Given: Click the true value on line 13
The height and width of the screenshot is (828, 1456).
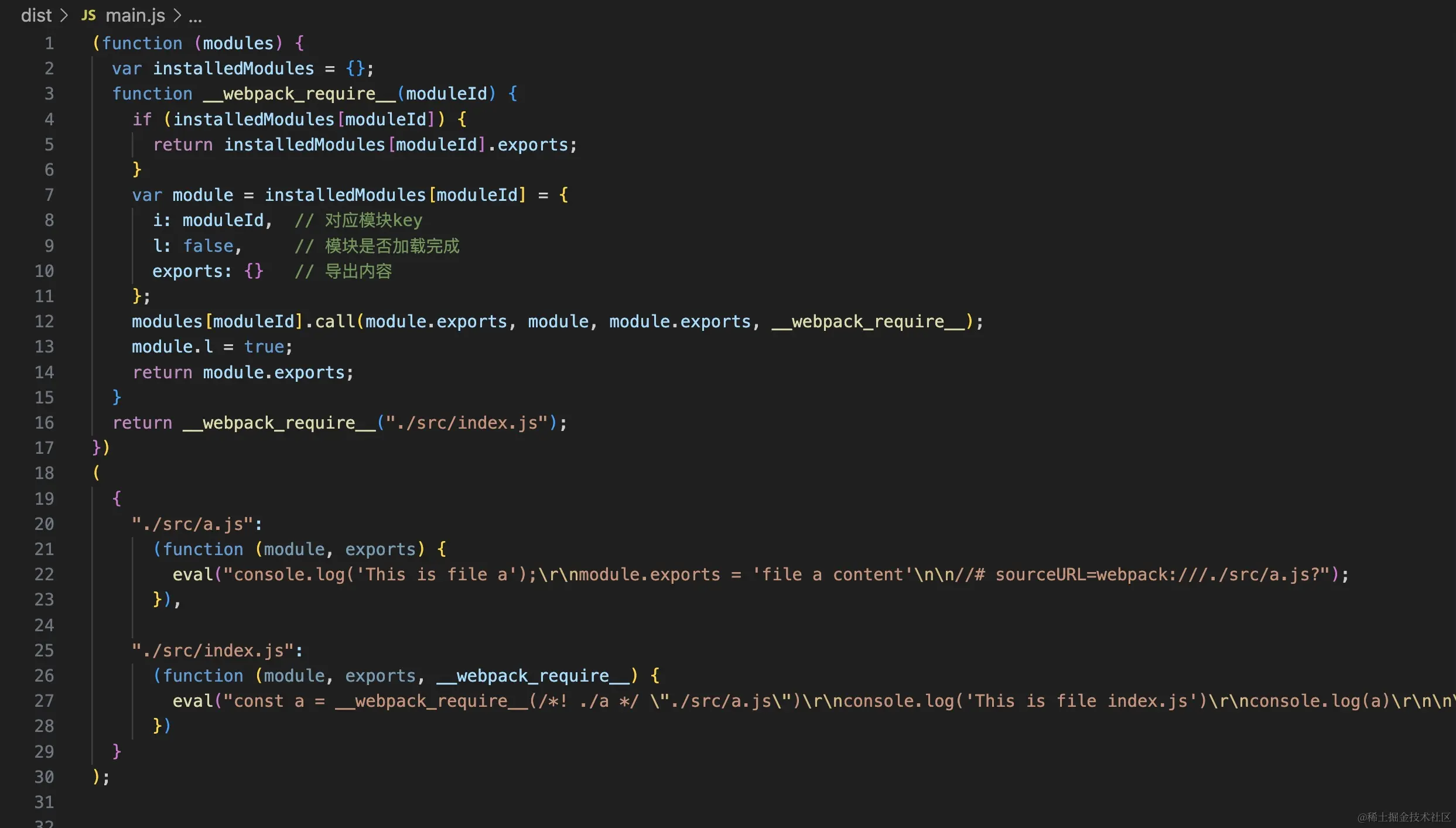Looking at the screenshot, I should (x=264, y=347).
